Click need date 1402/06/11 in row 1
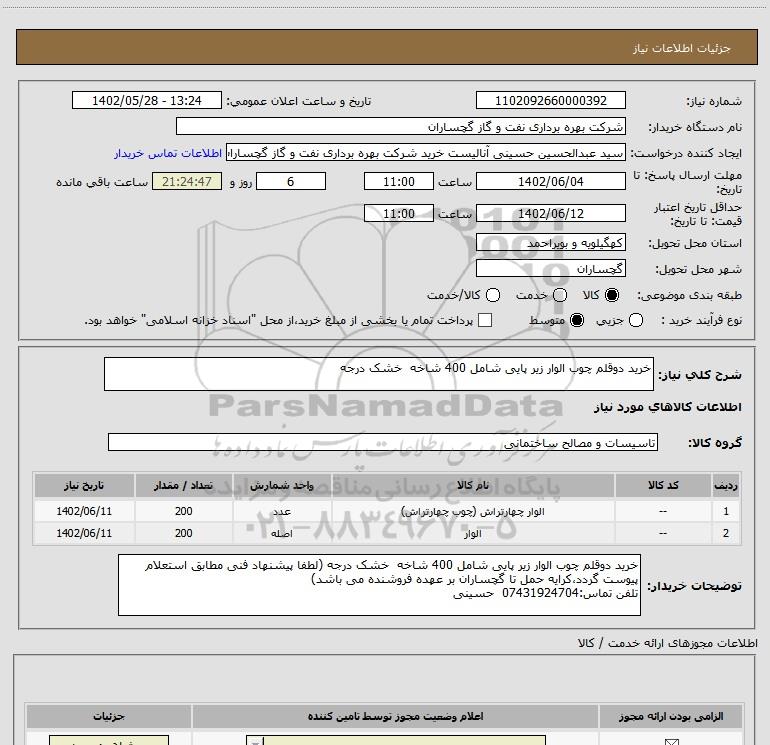Image resolution: width=770 pixels, height=745 pixels. coord(84,511)
